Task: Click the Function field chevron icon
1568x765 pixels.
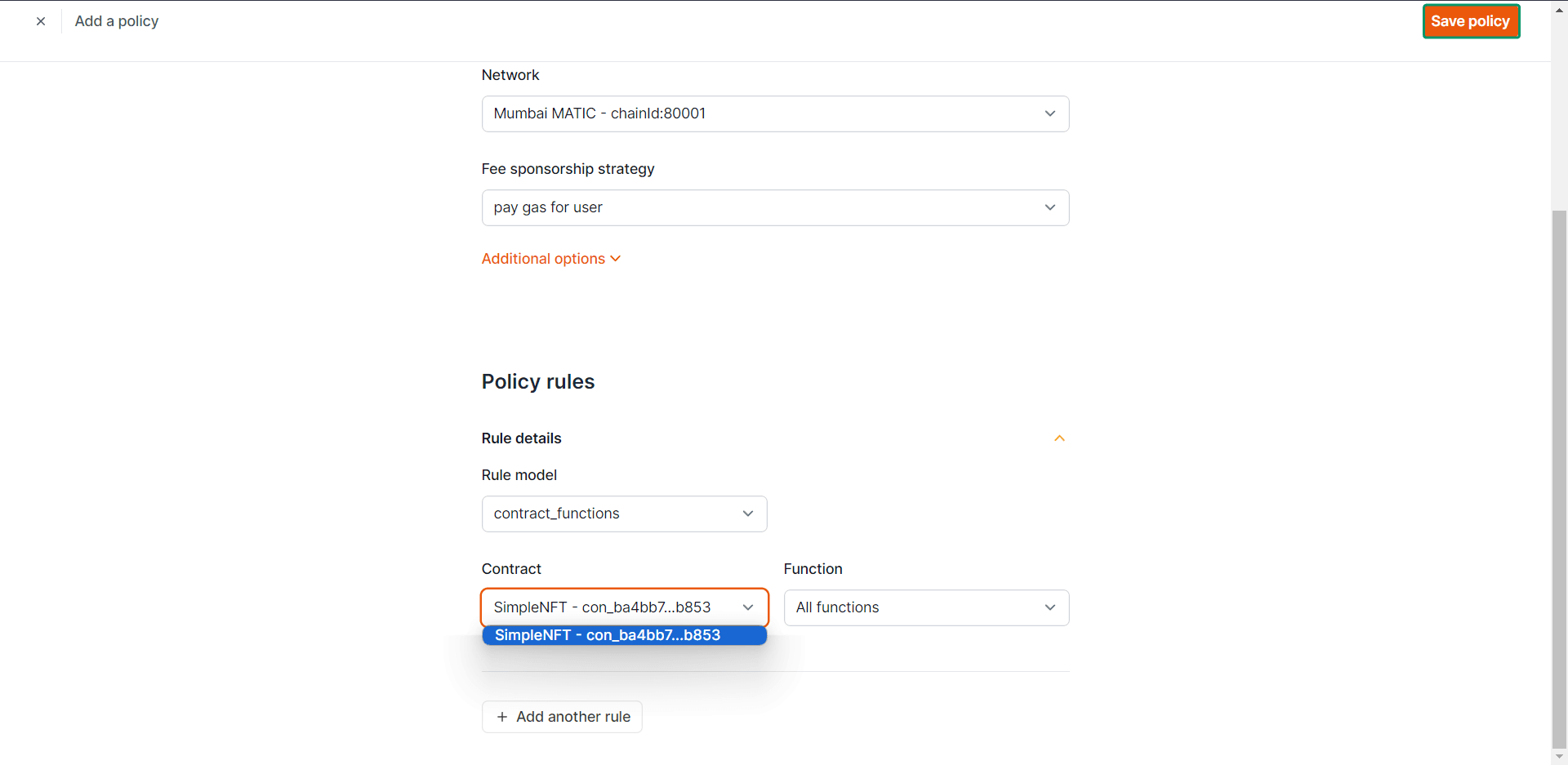Action: point(1050,607)
